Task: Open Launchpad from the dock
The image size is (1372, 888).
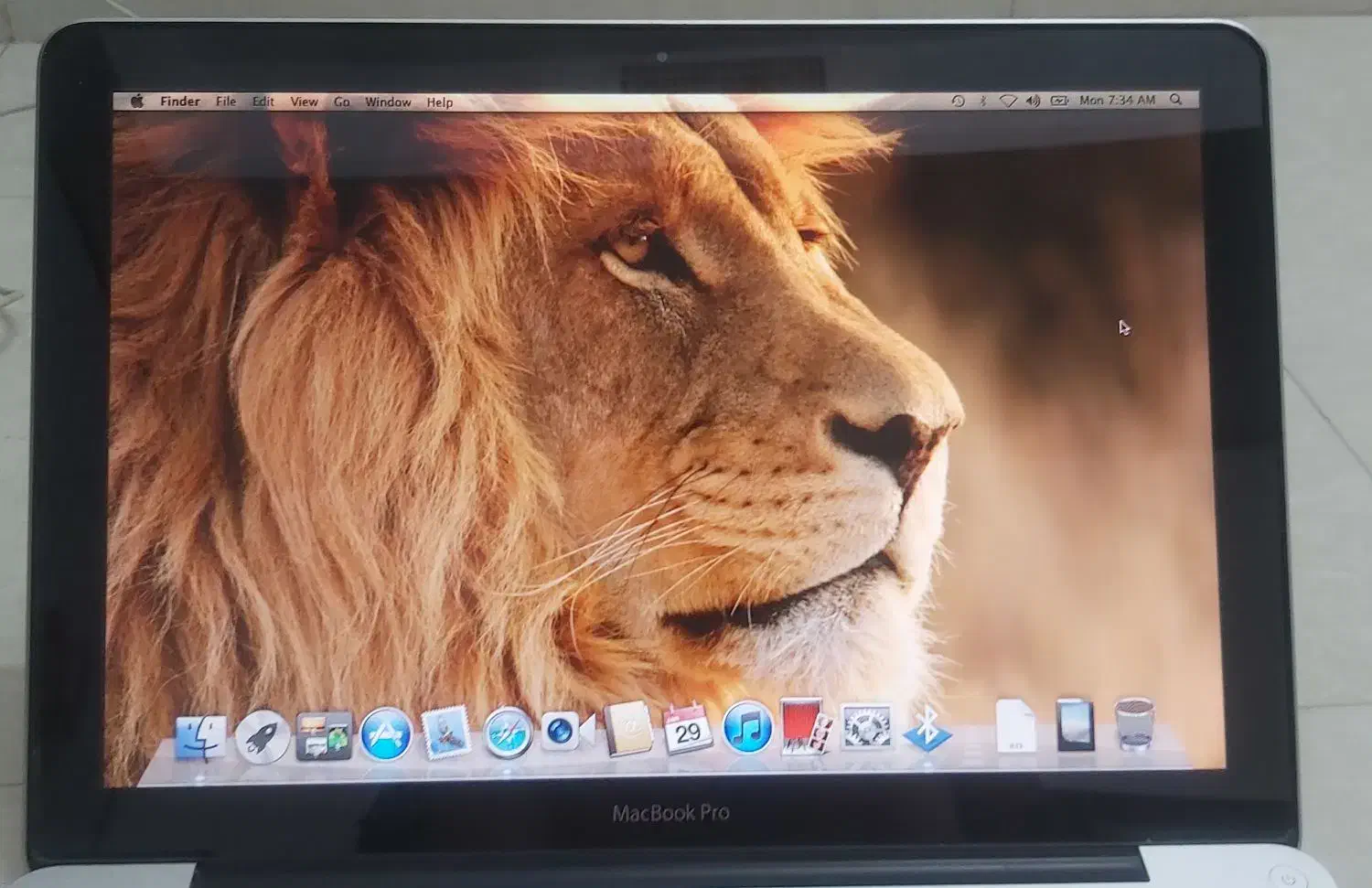Action: pyautogui.click(x=263, y=736)
